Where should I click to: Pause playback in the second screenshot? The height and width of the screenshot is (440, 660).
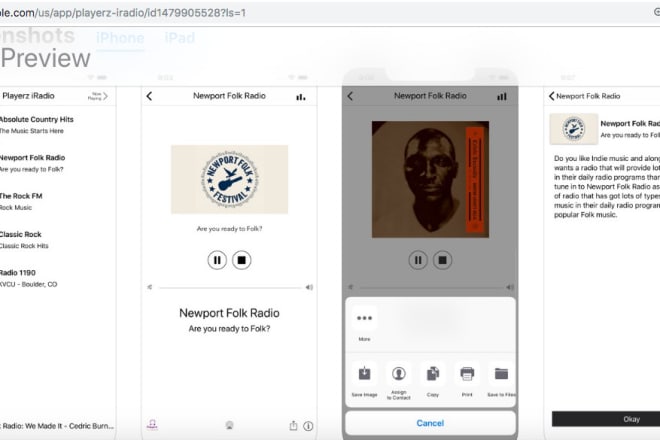pos(217,260)
